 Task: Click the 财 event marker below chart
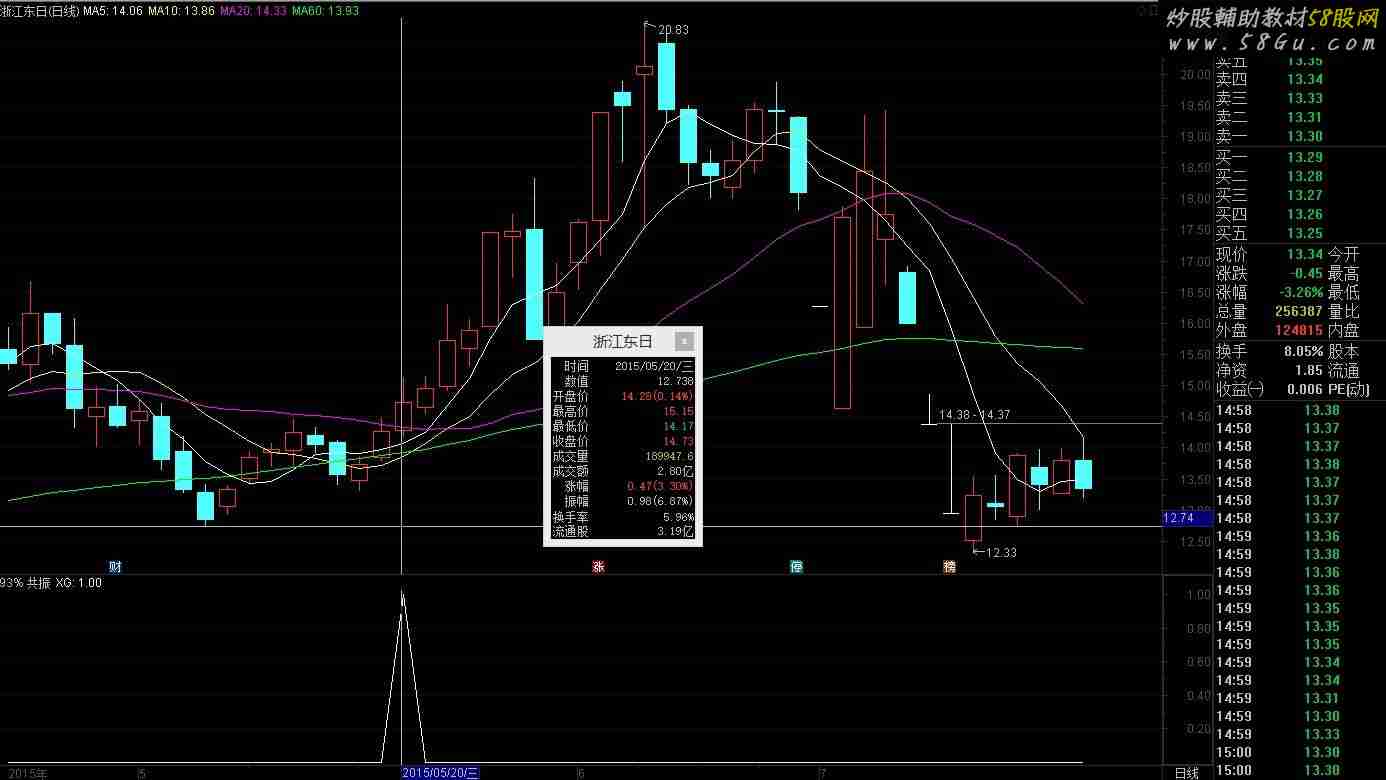pyautogui.click(x=115, y=567)
